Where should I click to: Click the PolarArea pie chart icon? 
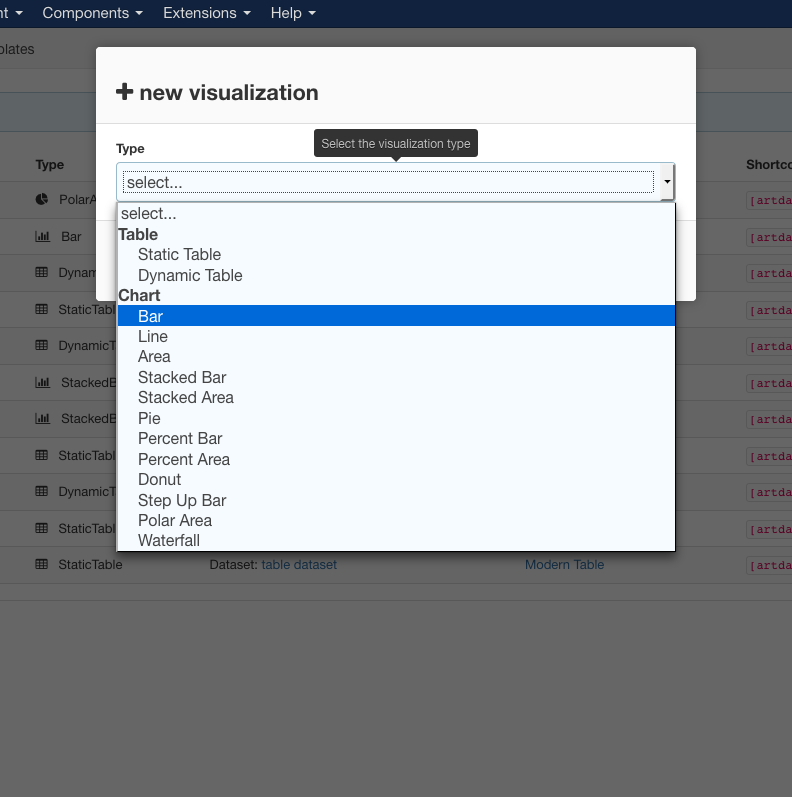pyautogui.click(x=42, y=199)
